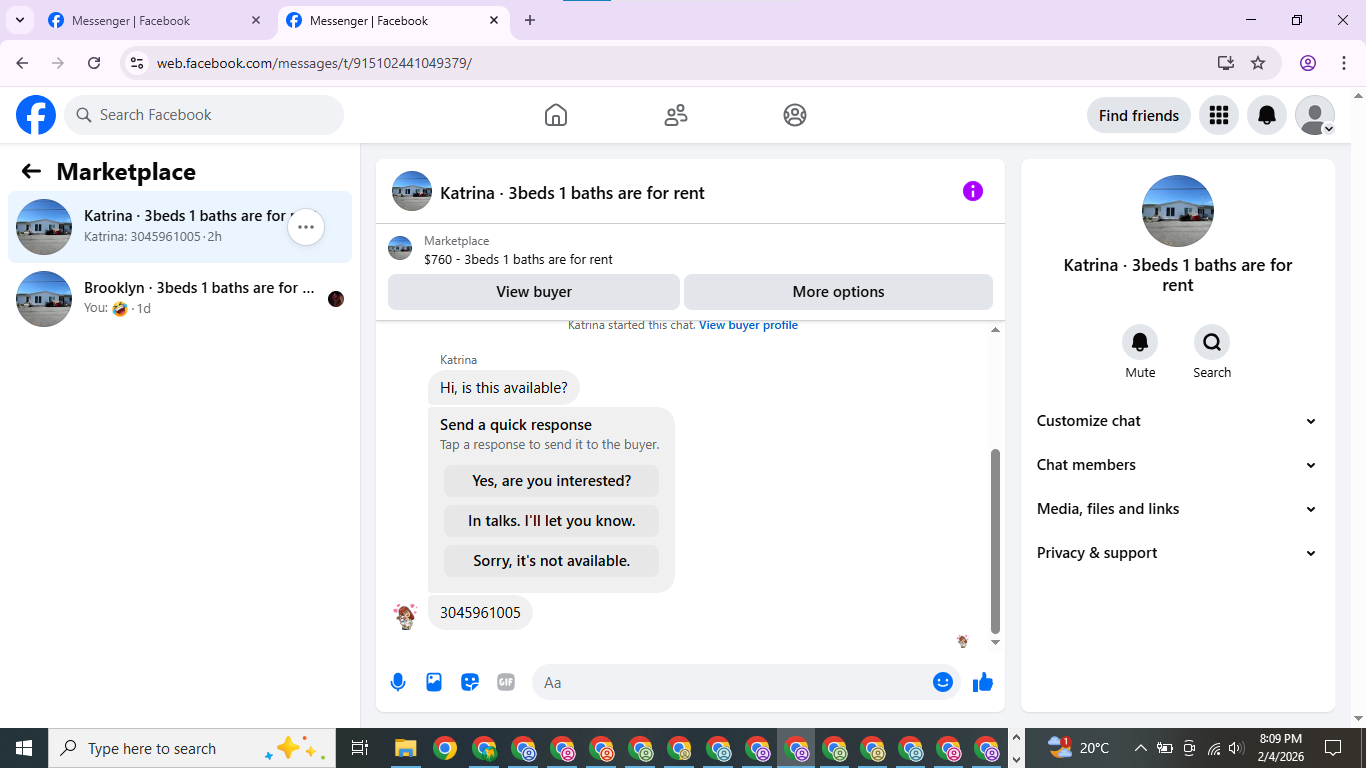1366x768 pixels.
Task: Attach a photo with image icon
Action: (x=434, y=682)
